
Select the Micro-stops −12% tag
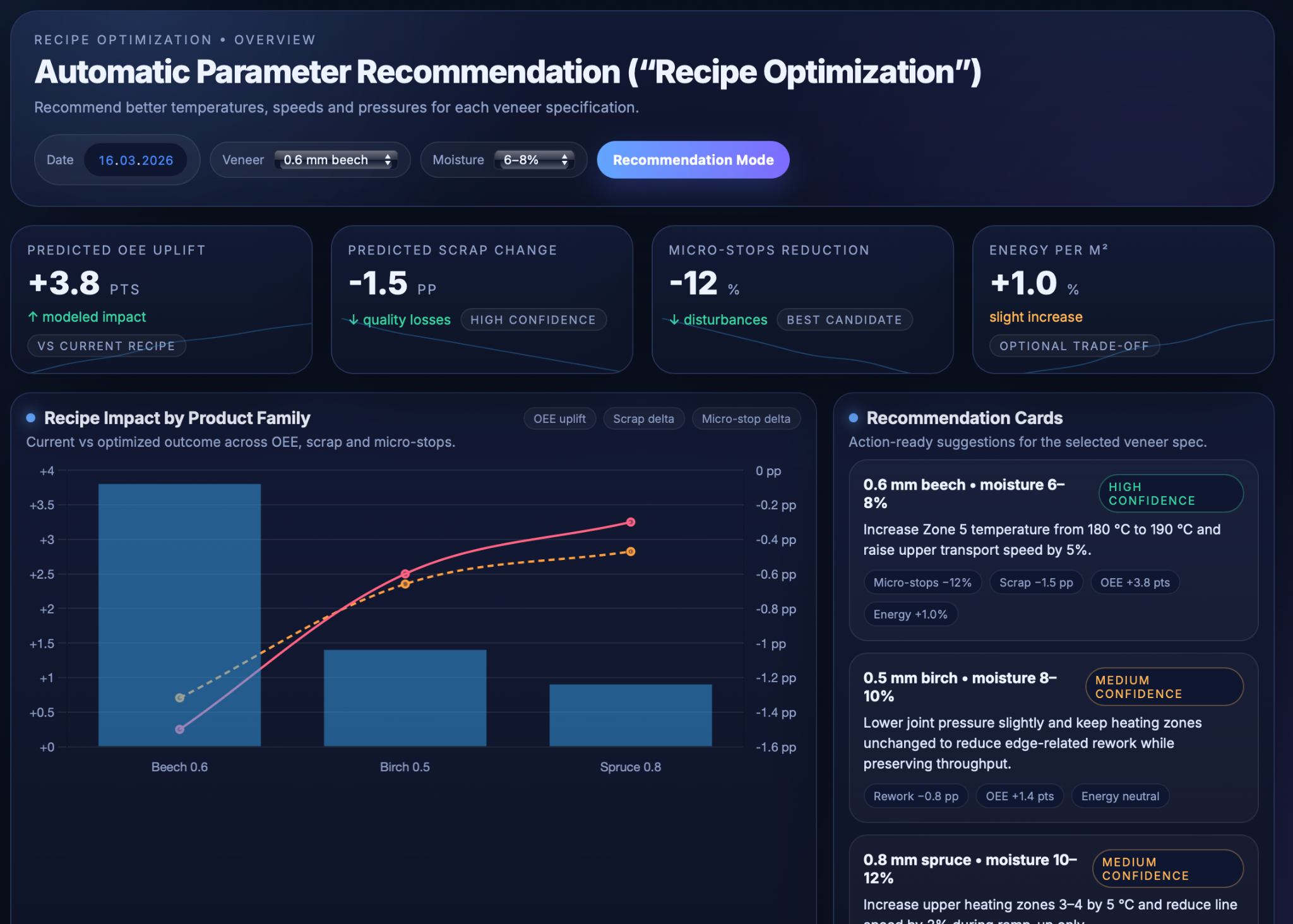point(922,583)
